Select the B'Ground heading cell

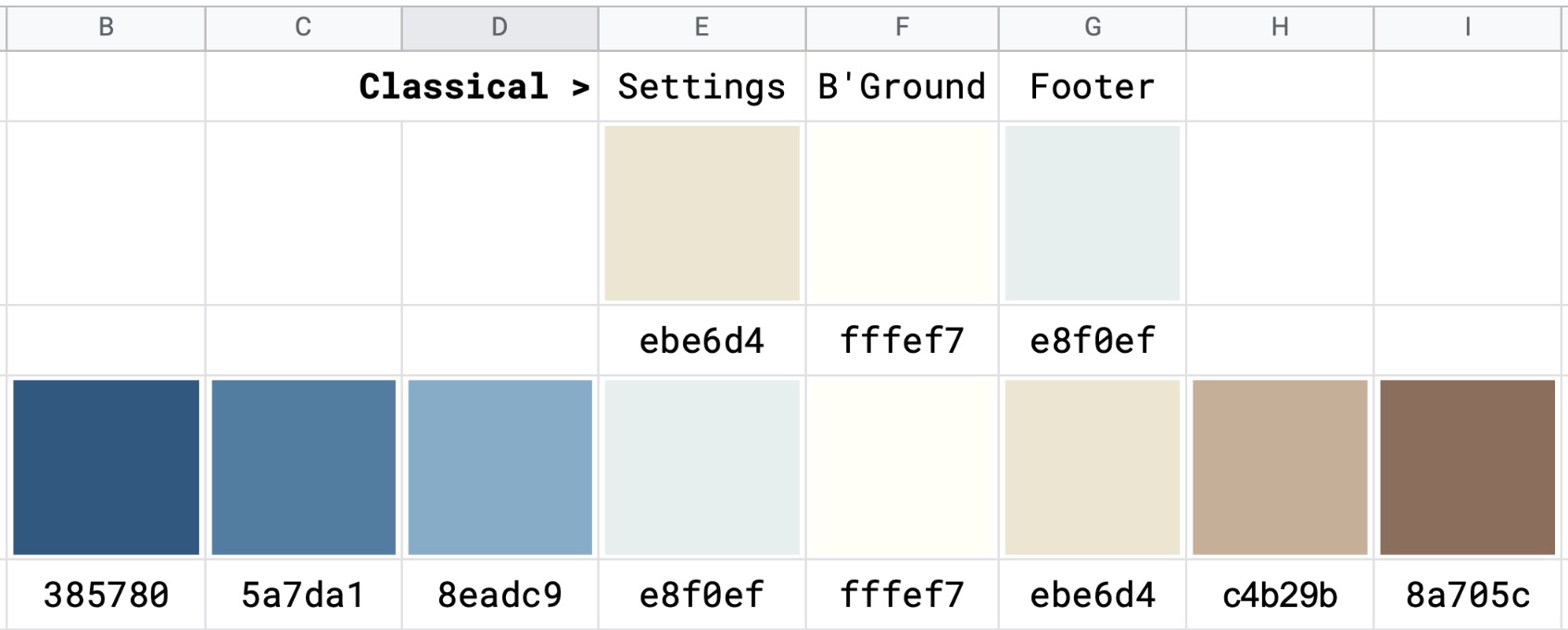[902, 86]
